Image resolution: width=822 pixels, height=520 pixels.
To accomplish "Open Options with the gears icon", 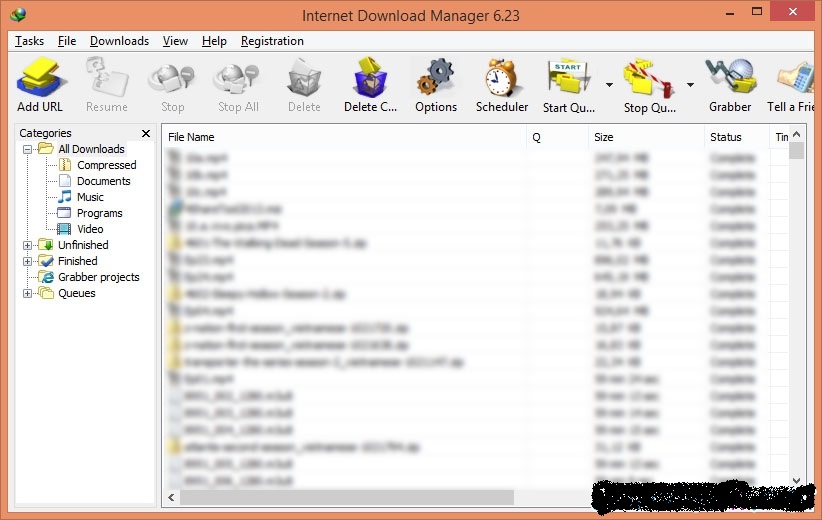I will click(436, 78).
